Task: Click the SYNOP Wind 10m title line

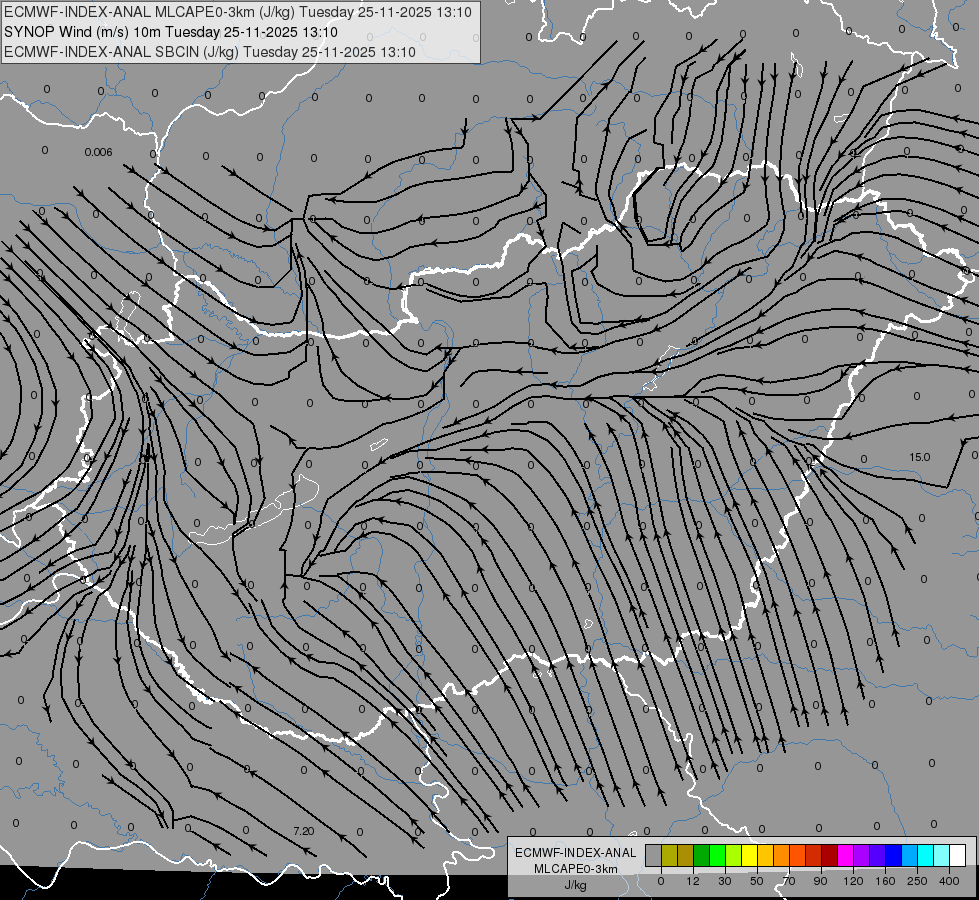Action: 170,32
